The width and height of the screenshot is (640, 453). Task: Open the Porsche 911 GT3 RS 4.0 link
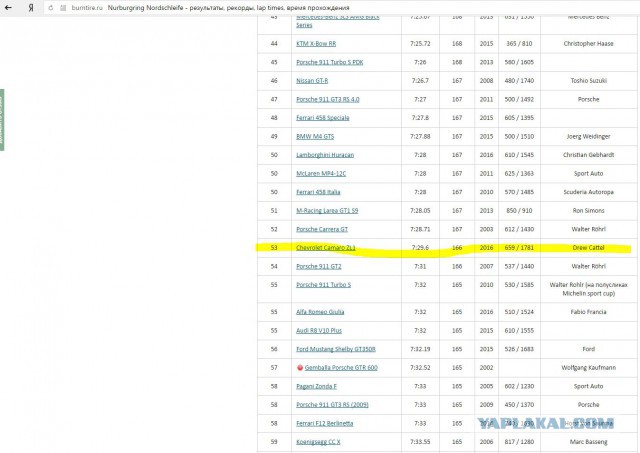click(328, 100)
